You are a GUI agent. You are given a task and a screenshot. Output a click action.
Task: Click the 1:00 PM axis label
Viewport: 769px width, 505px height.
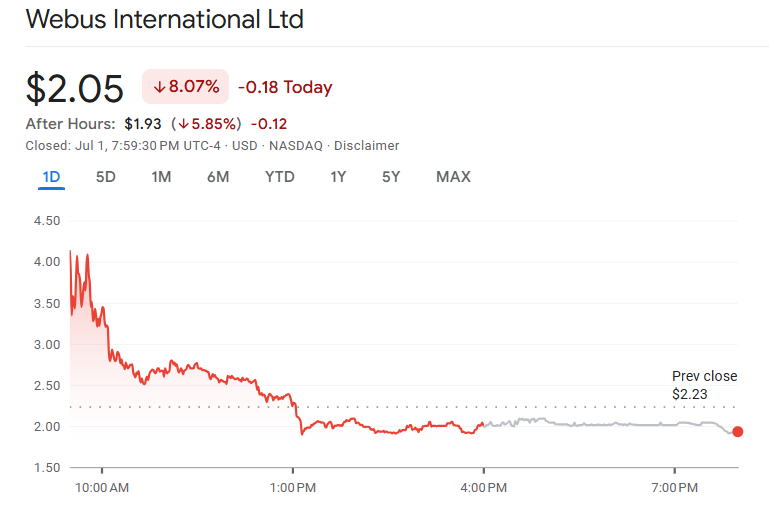pos(293,488)
